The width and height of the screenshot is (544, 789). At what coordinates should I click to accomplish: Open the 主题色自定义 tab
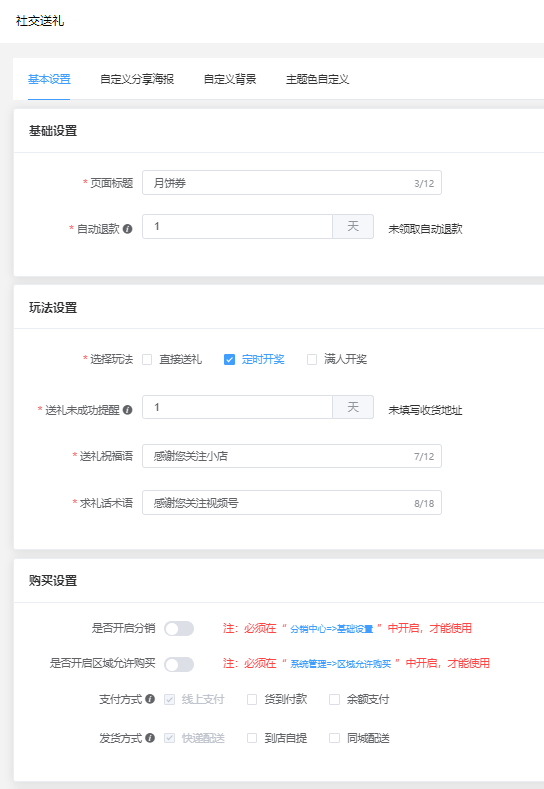coord(318,79)
